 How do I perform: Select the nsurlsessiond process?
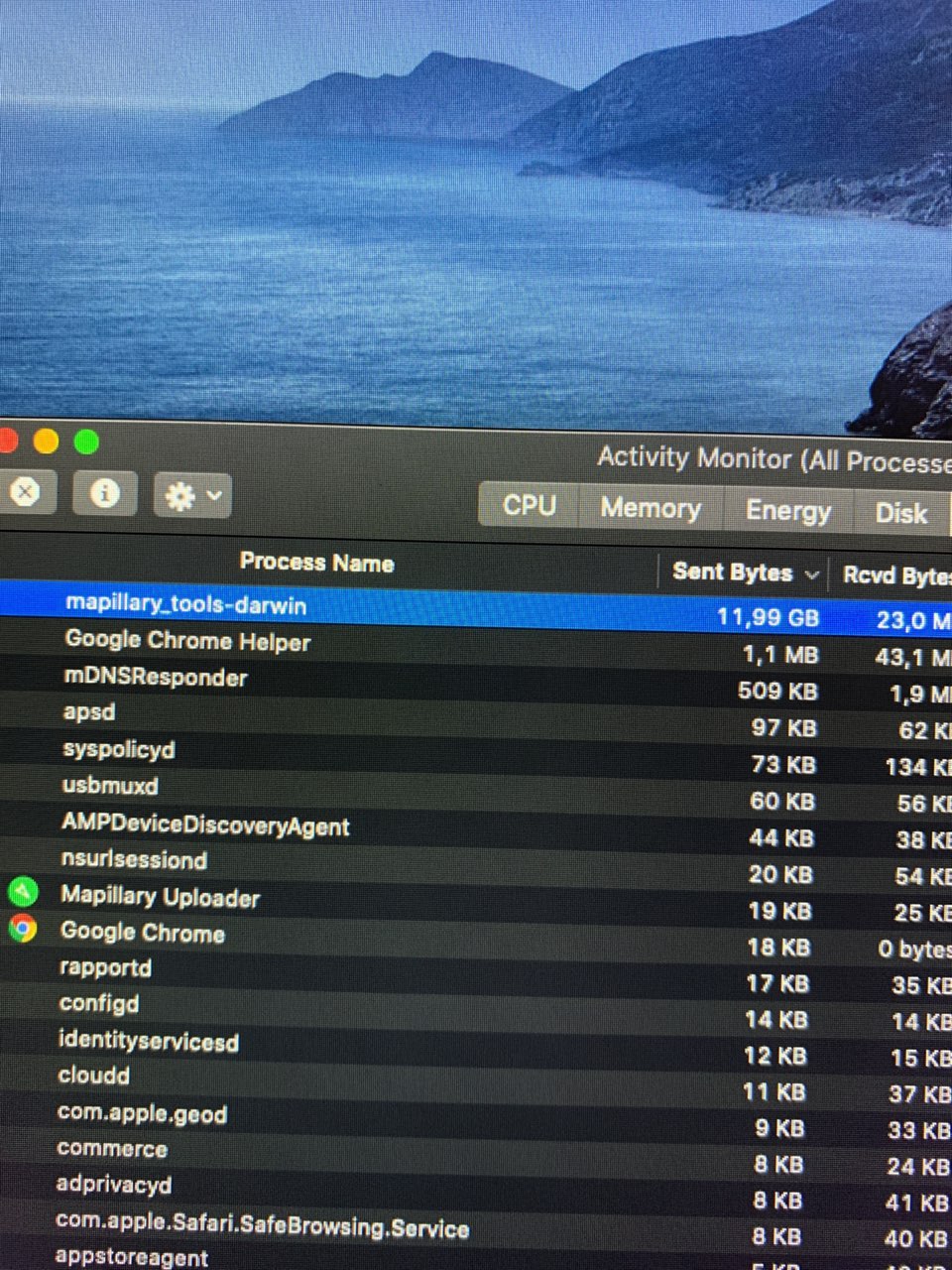tap(134, 858)
